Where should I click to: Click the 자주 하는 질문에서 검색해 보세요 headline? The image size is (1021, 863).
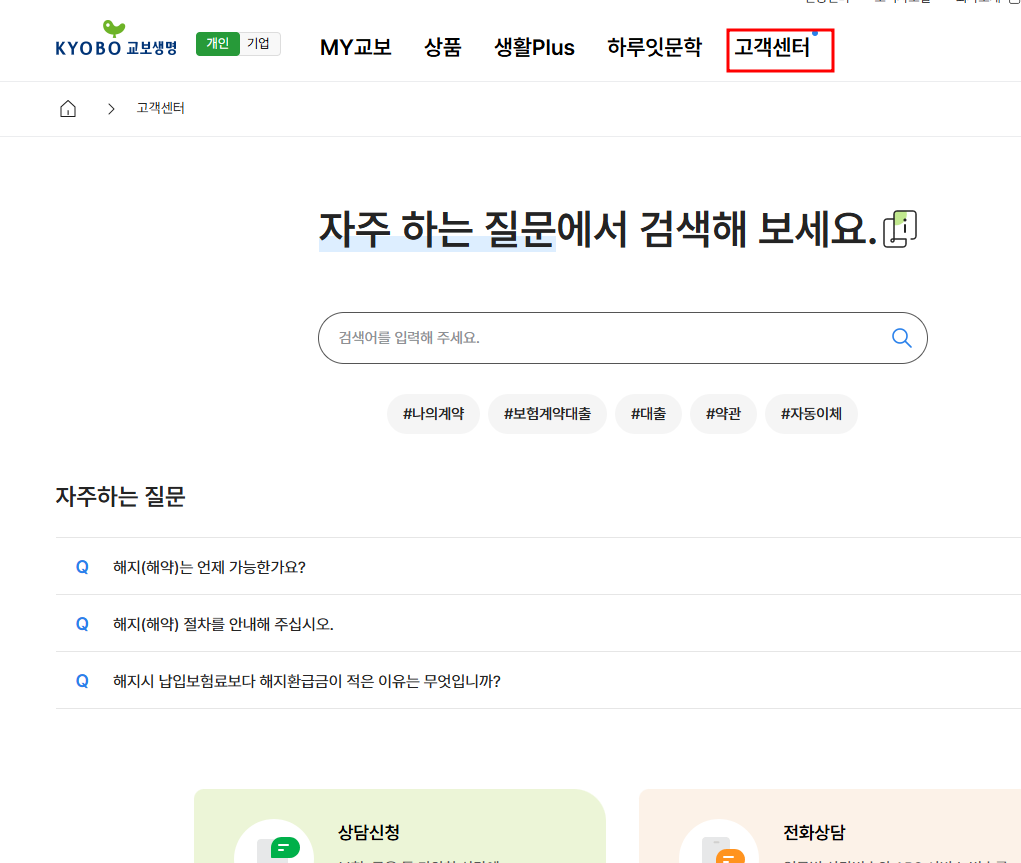coord(598,229)
